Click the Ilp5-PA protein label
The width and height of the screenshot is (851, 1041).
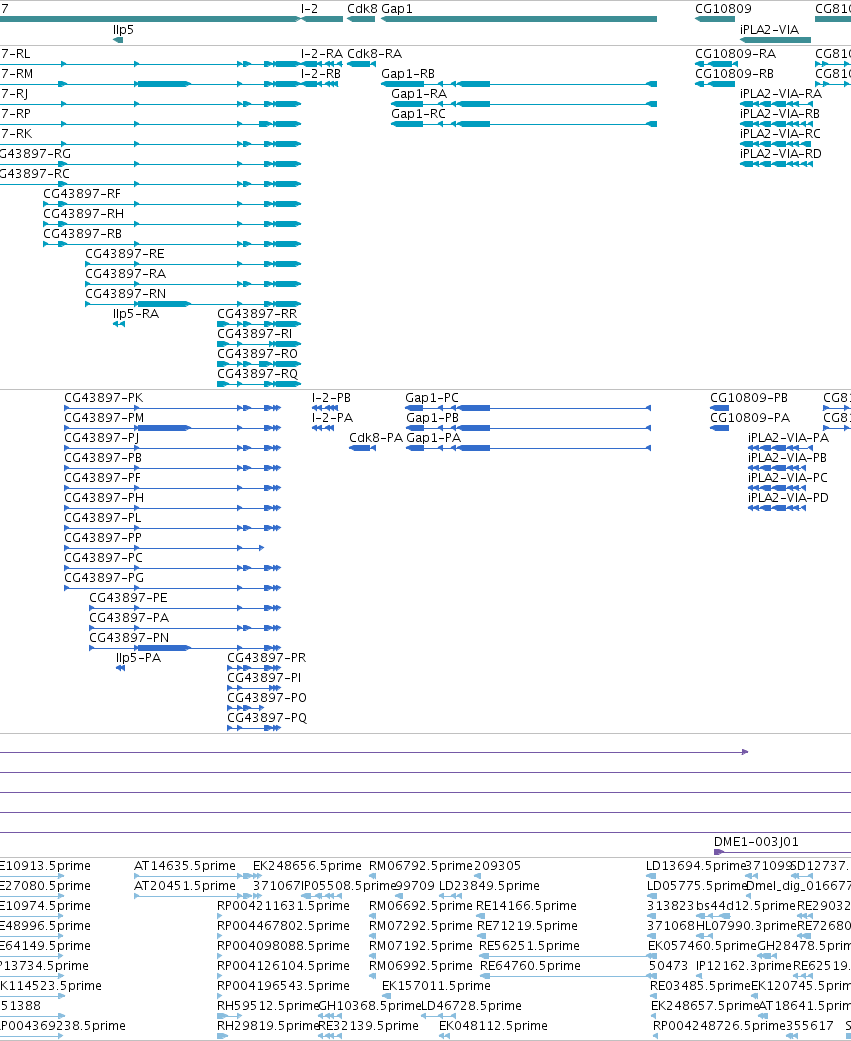click(x=138, y=657)
